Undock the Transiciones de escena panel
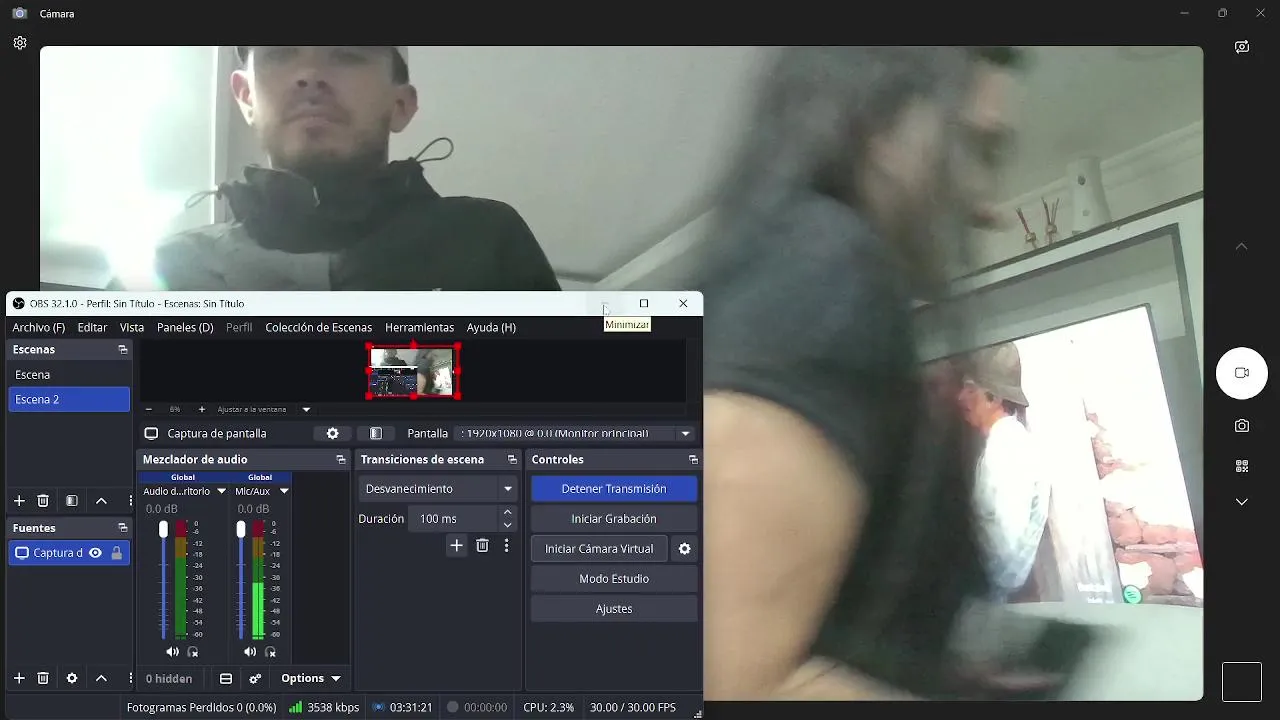 512,460
